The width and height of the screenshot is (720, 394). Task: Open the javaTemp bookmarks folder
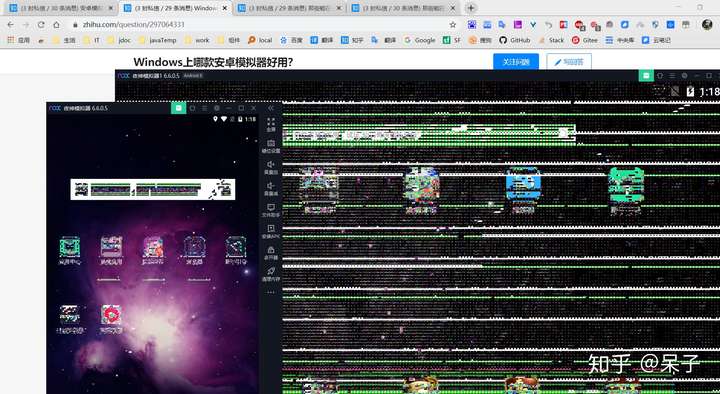click(158, 40)
